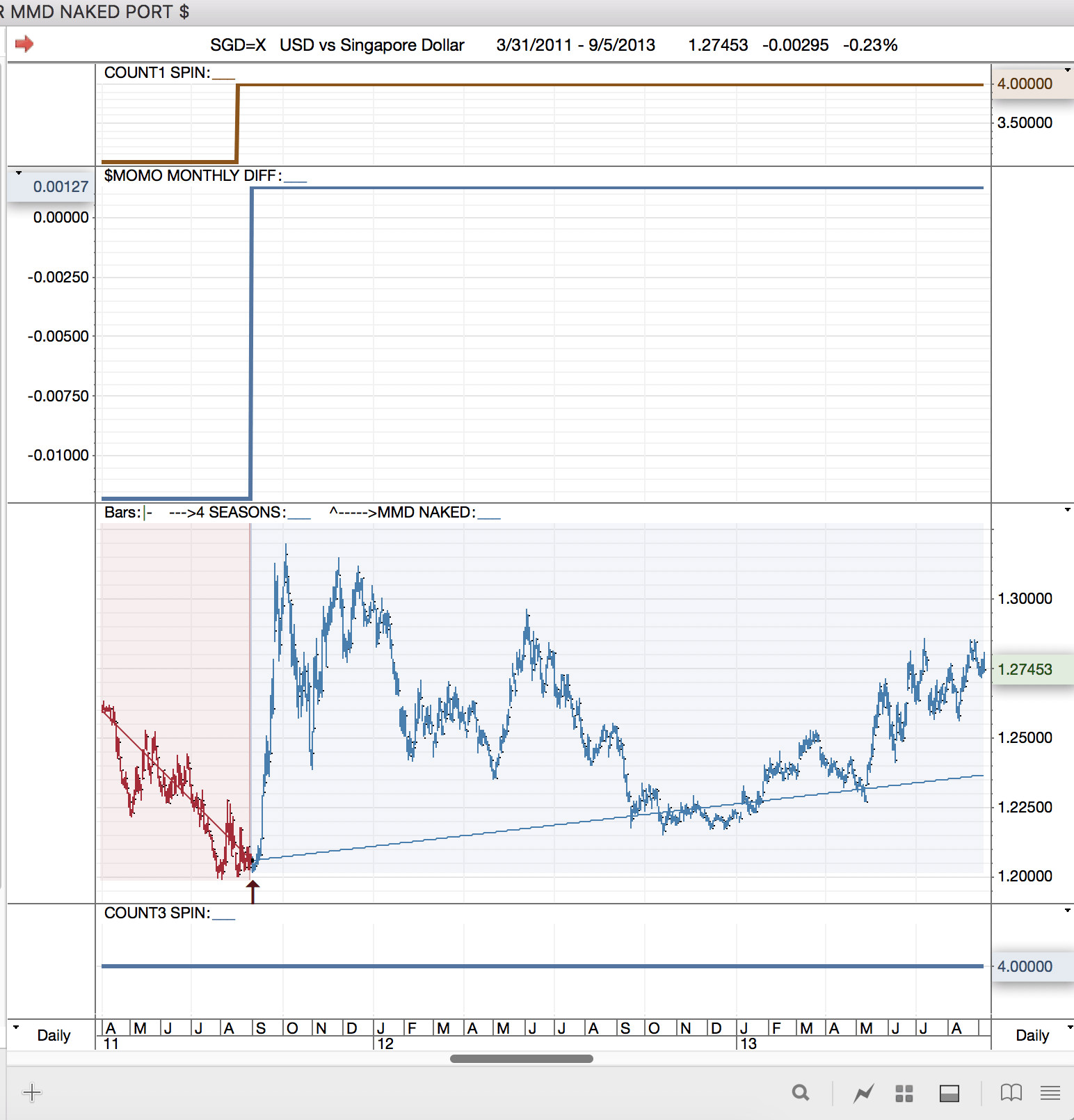This screenshot has height=1120, width=1074.
Task: Click the SGD=X symbol in the header
Action: [238, 45]
